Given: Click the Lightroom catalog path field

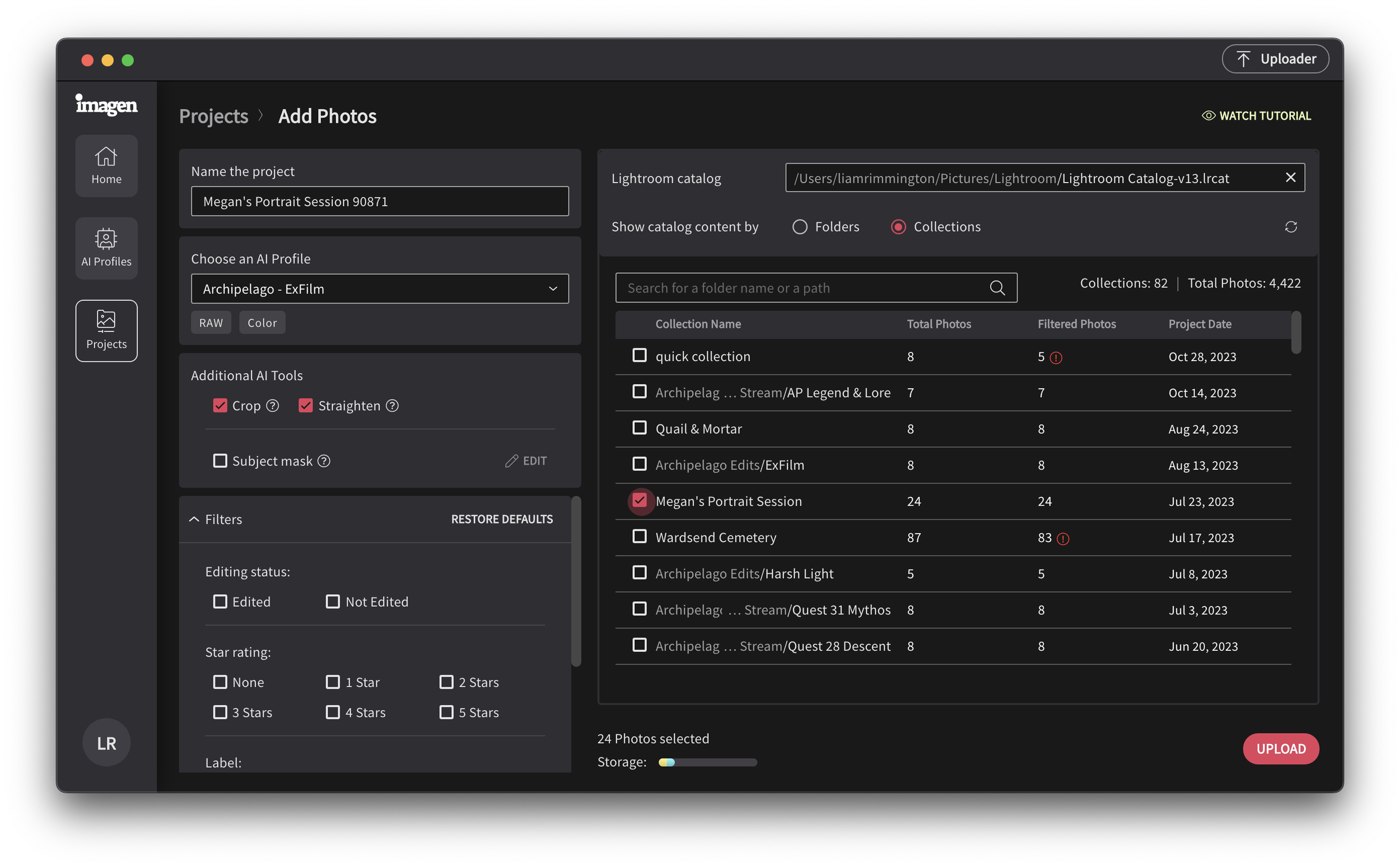Looking at the screenshot, I should click(1044, 178).
